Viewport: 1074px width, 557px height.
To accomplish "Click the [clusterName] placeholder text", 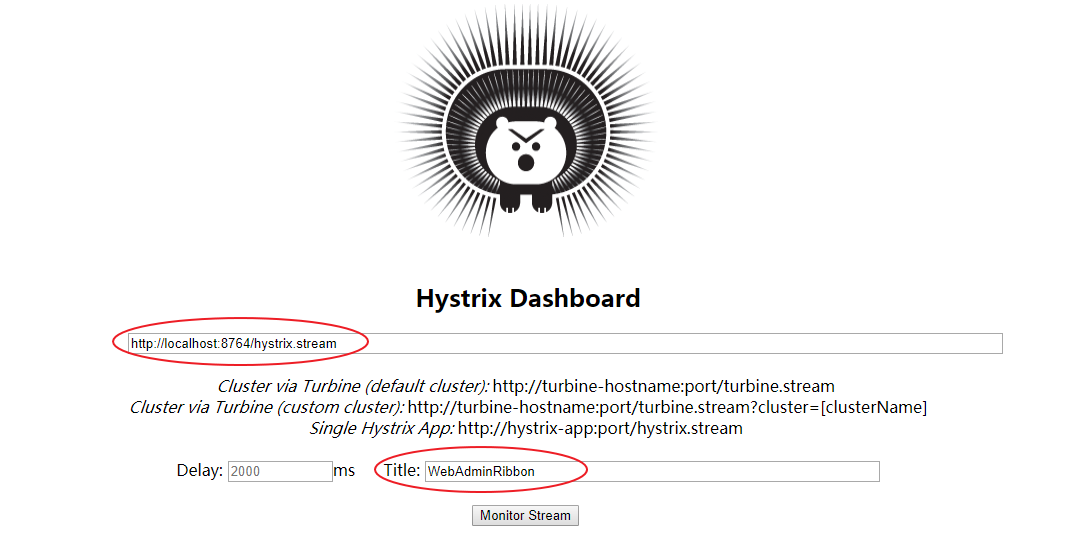I will pos(873,408).
